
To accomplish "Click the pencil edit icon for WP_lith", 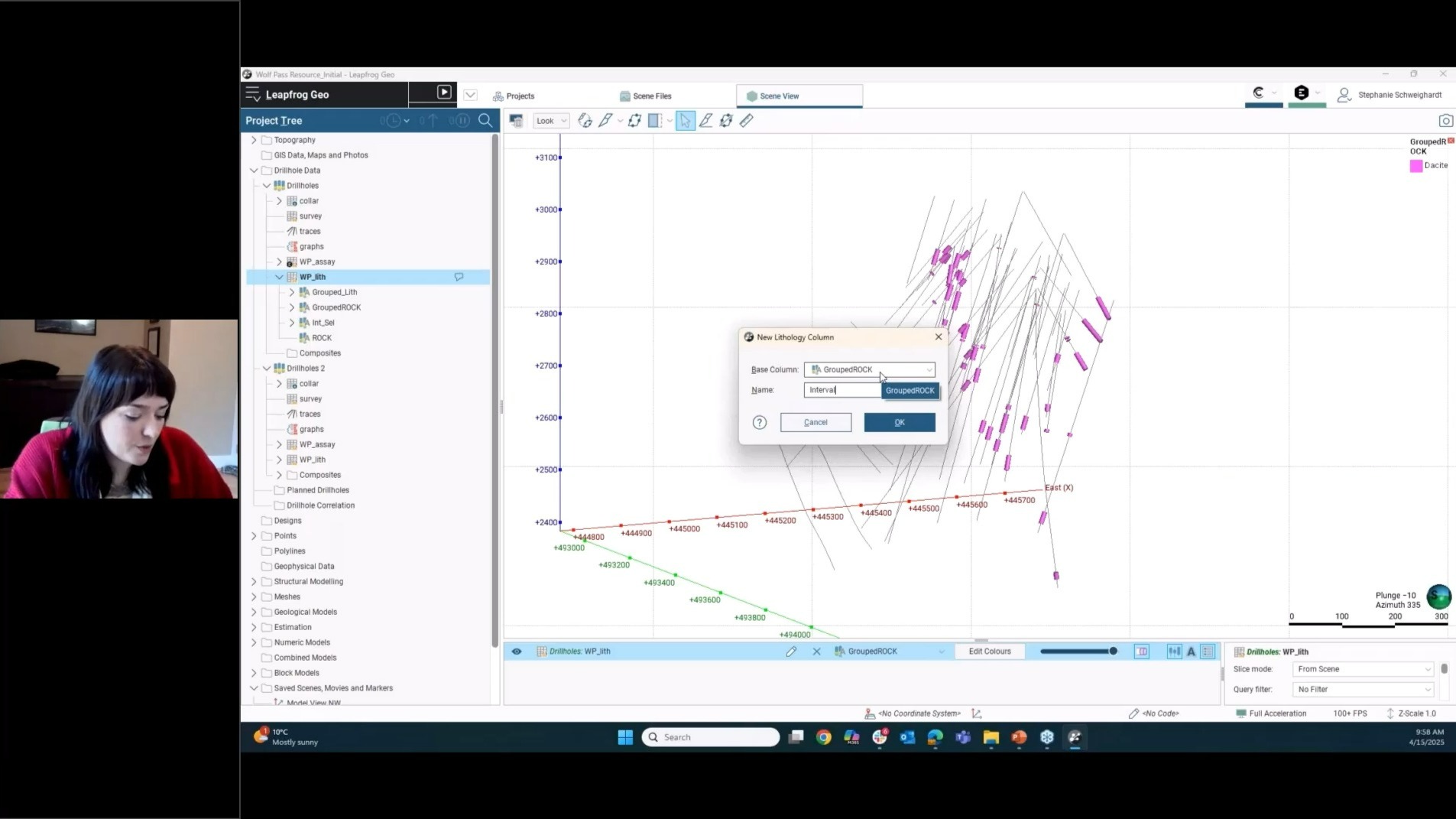I will pyautogui.click(x=791, y=652).
